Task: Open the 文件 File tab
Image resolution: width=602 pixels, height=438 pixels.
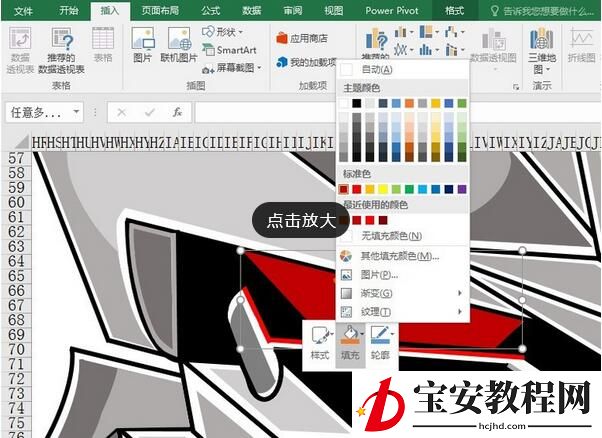Action: 23,11
